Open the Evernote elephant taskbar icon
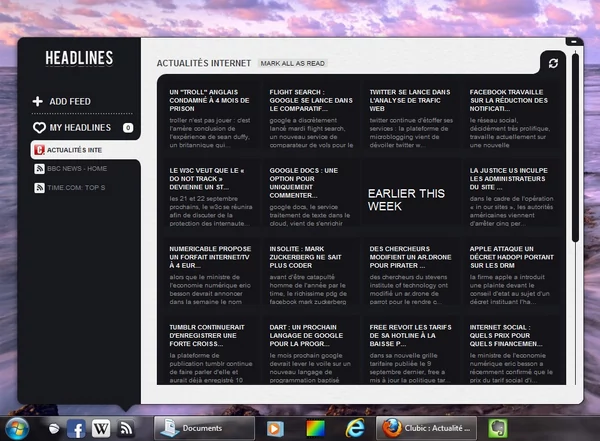The image size is (600, 441). click(498, 428)
